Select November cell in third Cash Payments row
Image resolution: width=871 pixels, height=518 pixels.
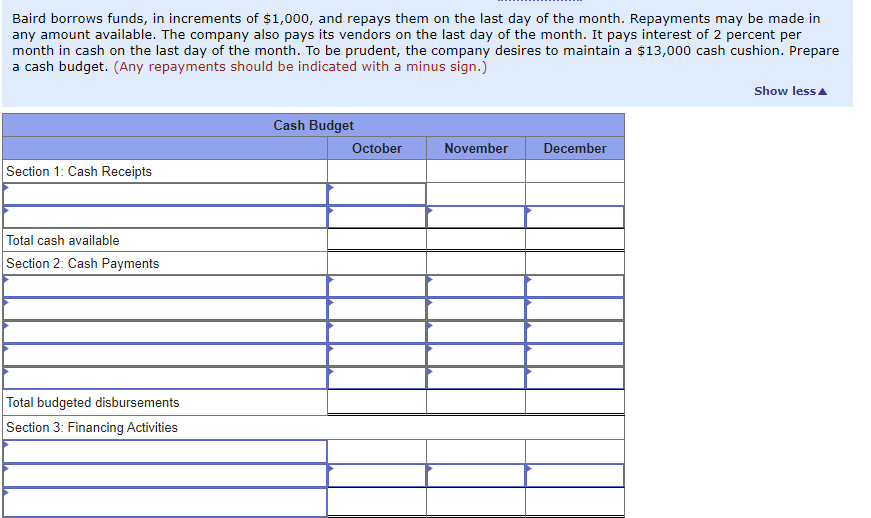pyautogui.click(x=476, y=332)
